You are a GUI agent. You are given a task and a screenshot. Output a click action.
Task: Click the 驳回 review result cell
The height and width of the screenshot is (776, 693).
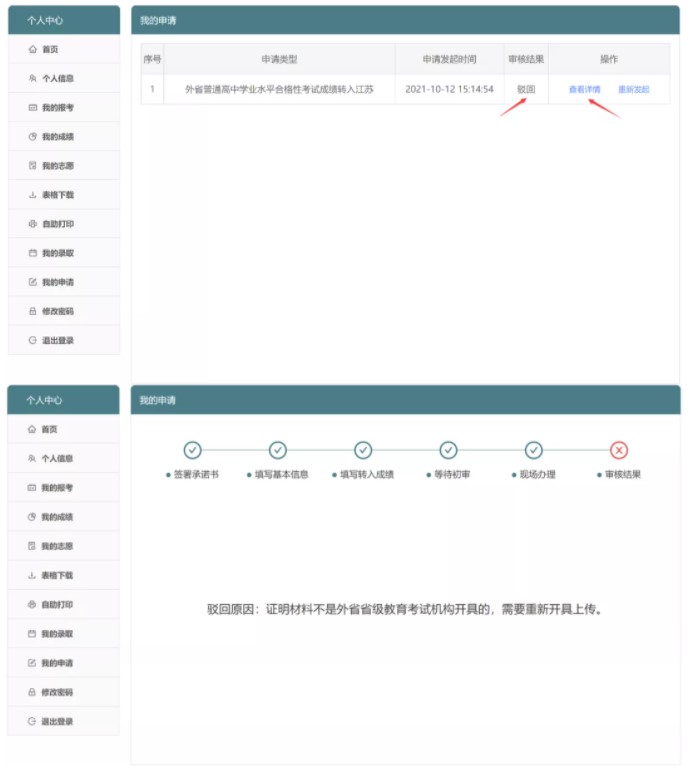coord(526,89)
